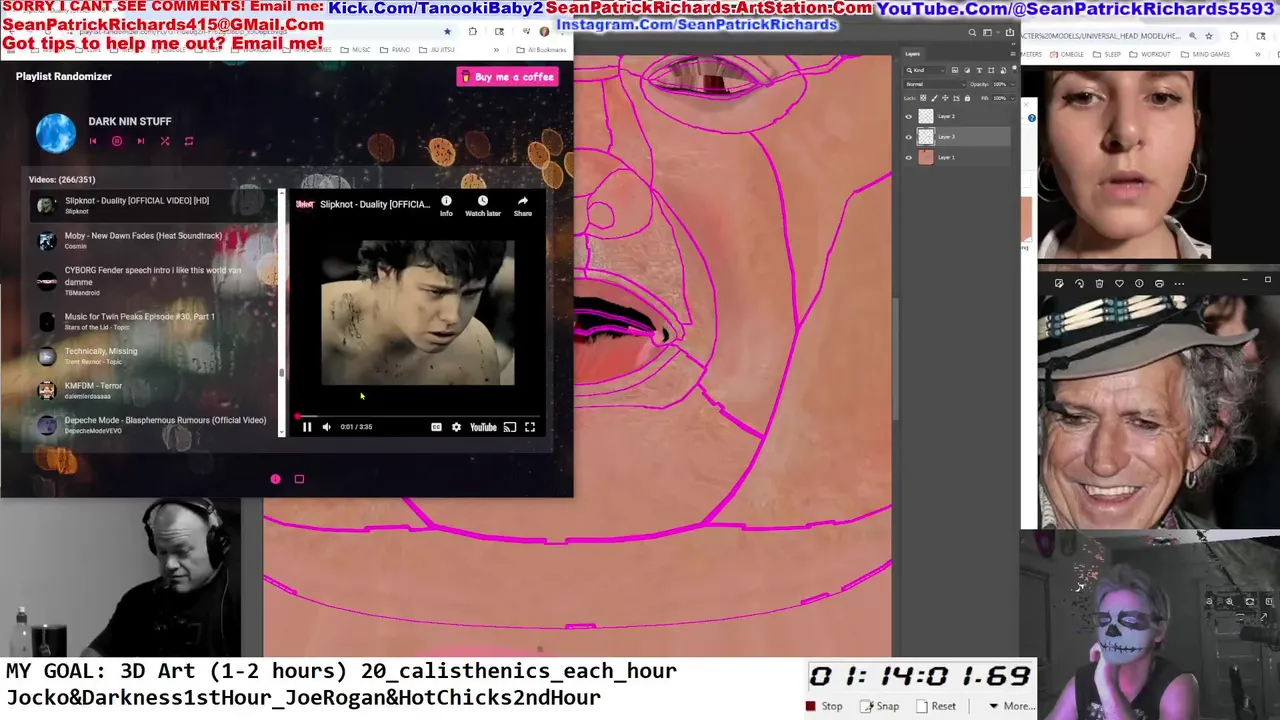1280x720 pixels.
Task: Filter layers by pixel layers icon
Action: pos(955,70)
